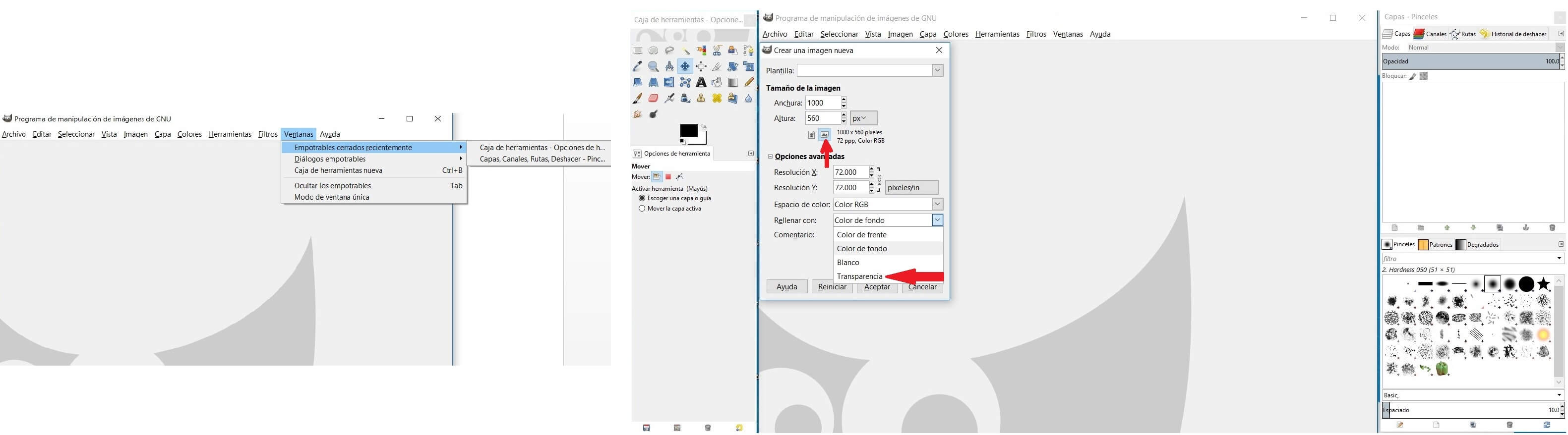Select the Eraser tool
The width and height of the screenshot is (1568, 435).
pos(654,98)
